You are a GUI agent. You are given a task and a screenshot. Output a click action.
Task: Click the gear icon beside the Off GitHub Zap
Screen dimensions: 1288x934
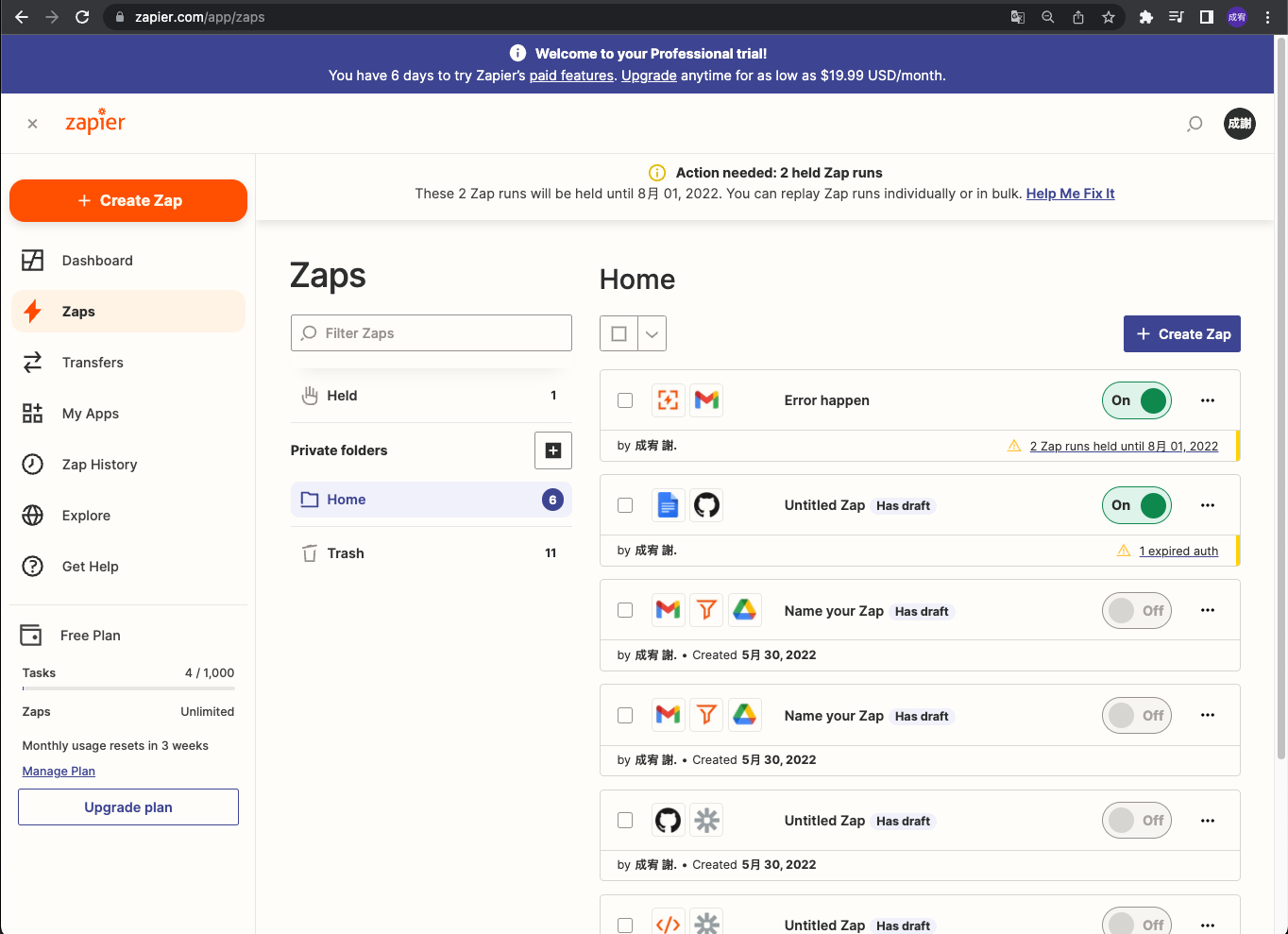pos(706,820)
